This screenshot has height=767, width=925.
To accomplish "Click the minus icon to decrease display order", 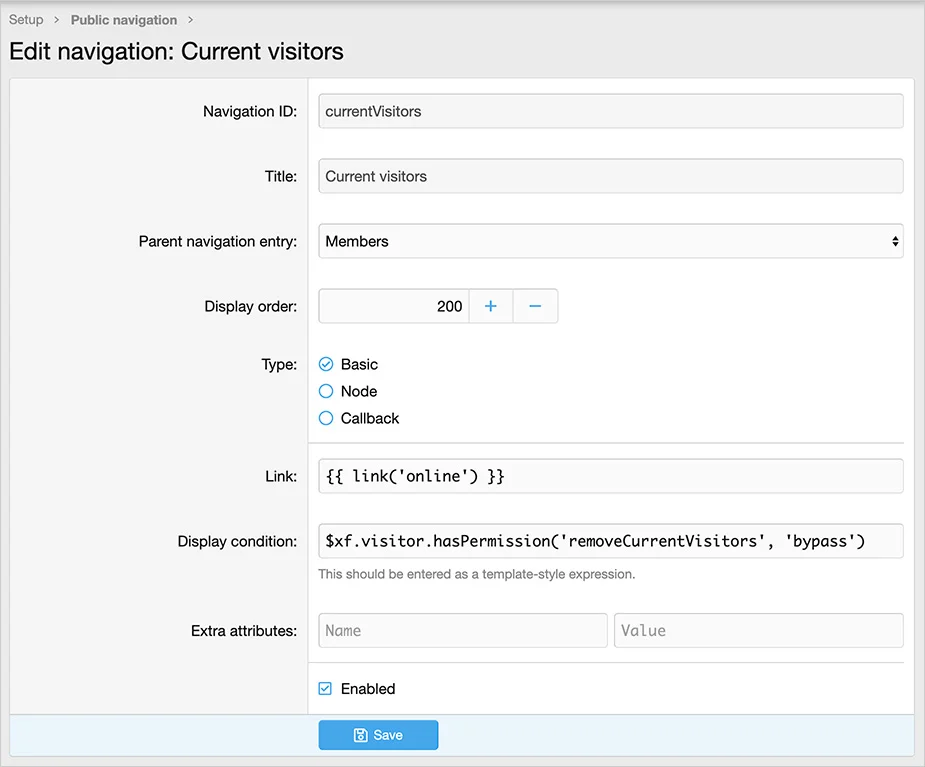I will pos(535,306).
